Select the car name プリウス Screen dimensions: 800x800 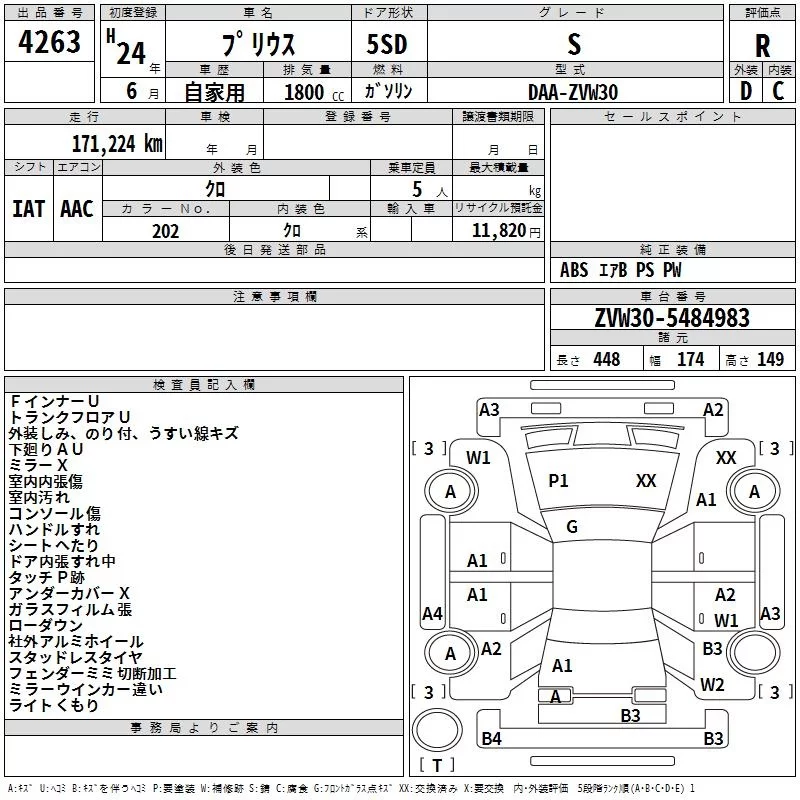point(259,44)
